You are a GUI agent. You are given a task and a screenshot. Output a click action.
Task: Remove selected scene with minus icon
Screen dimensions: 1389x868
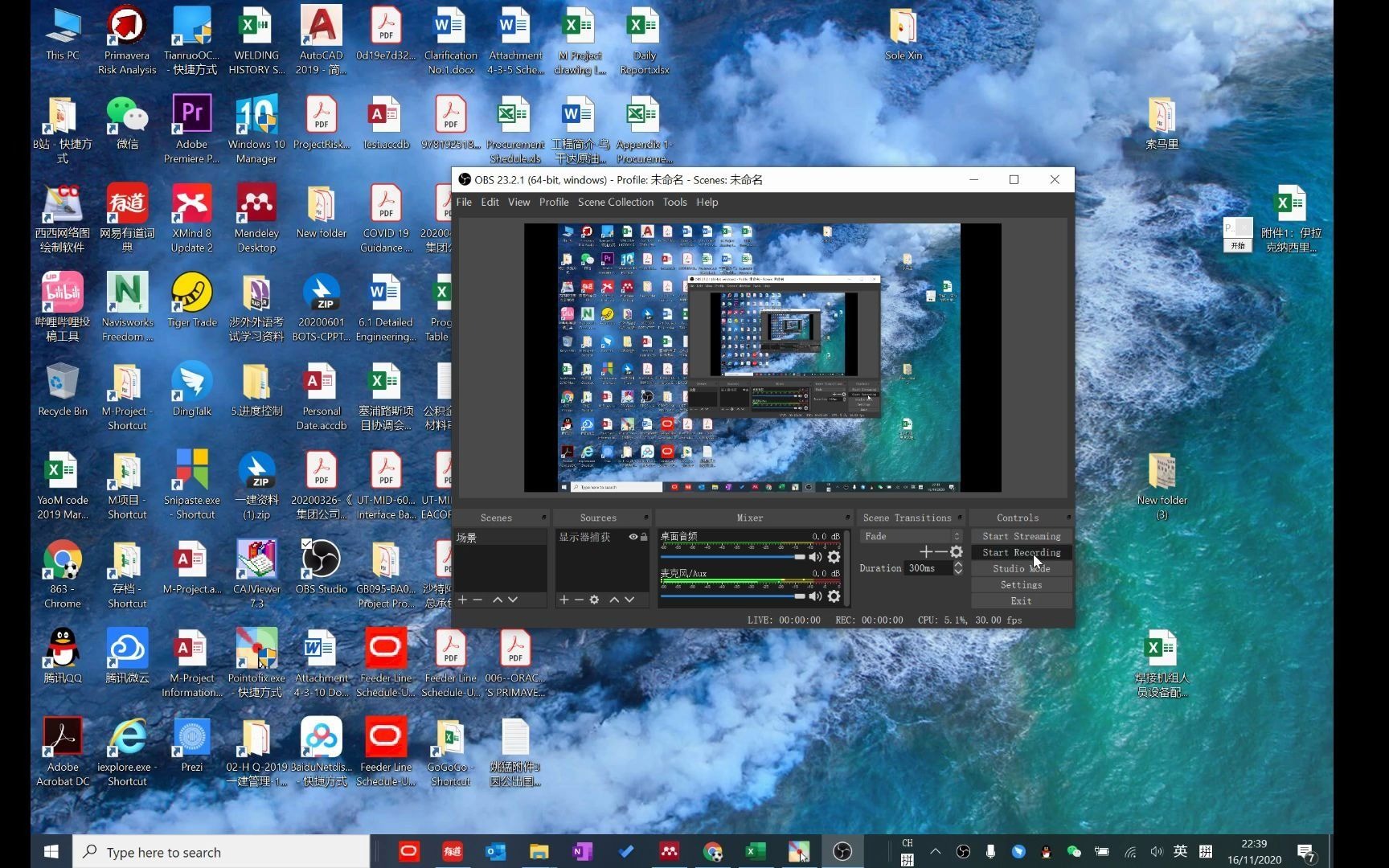(x=477, y=600)
